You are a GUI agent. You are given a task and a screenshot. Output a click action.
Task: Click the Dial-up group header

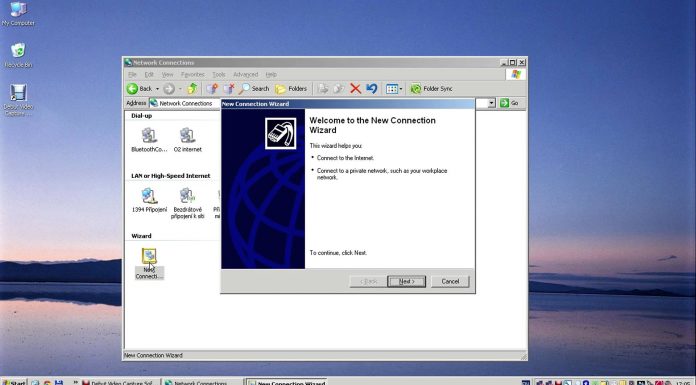click(x=142, y=116)
